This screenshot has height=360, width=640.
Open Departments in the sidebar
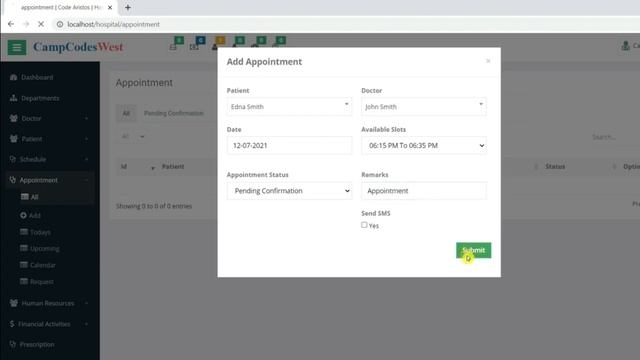[x=40, y=98]
